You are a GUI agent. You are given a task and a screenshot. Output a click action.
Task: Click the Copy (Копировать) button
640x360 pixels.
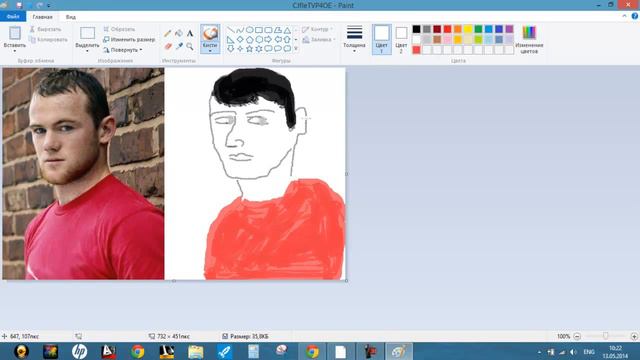tap(48, 40)
